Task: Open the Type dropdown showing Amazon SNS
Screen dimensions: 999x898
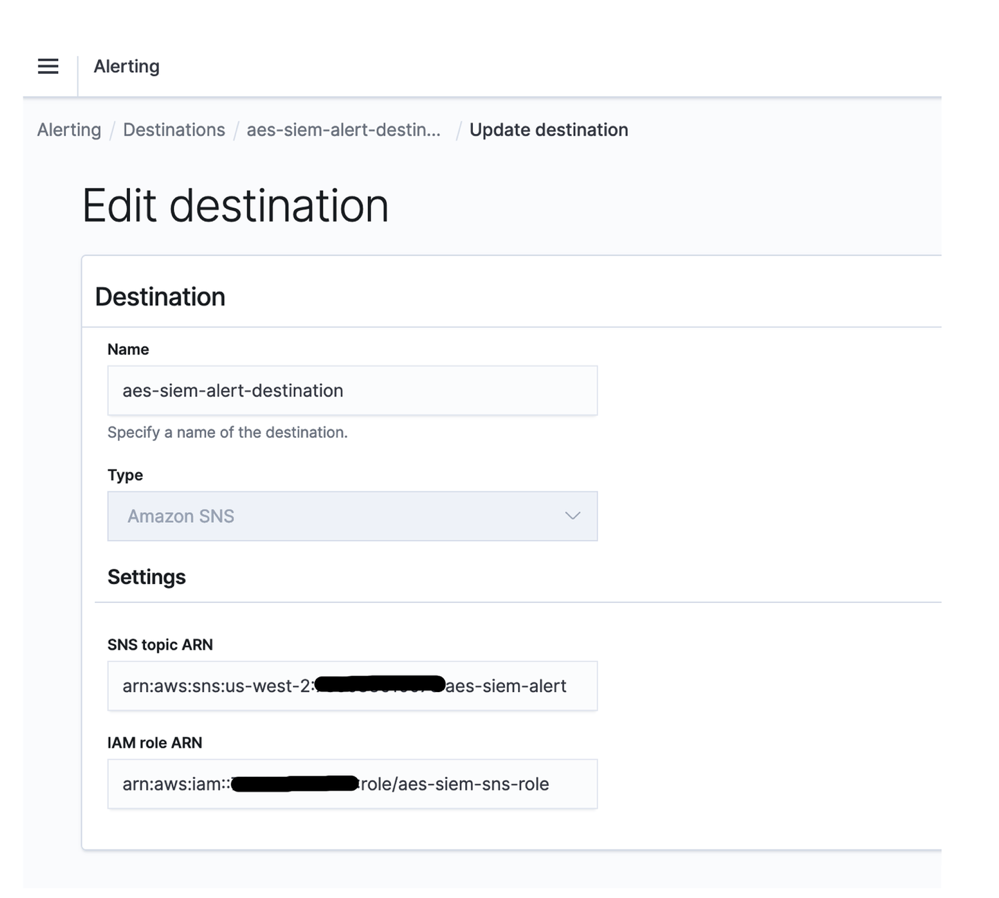Action: tap(352, 516)
